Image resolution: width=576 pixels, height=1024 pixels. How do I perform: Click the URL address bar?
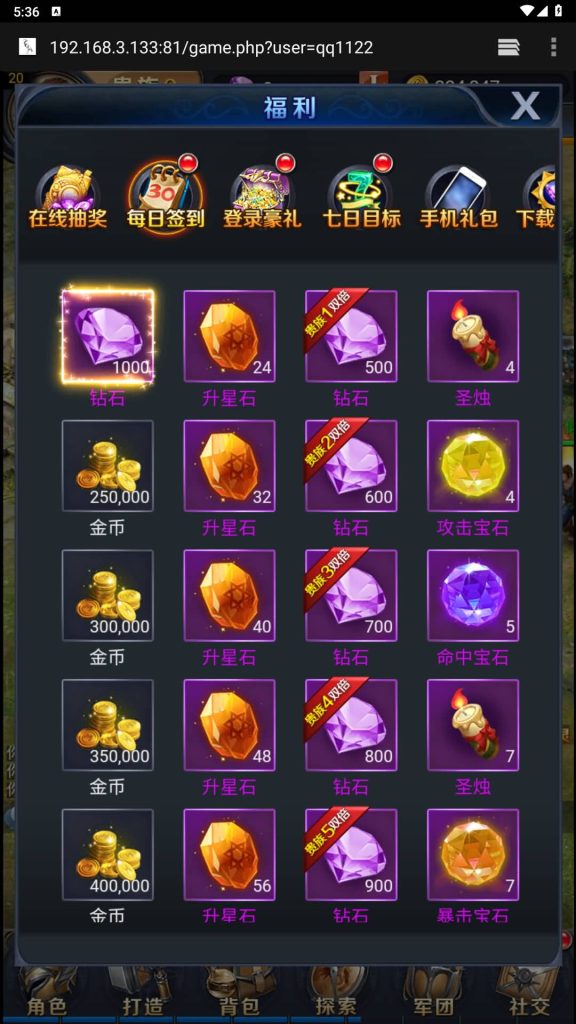[x=212, y=47]
